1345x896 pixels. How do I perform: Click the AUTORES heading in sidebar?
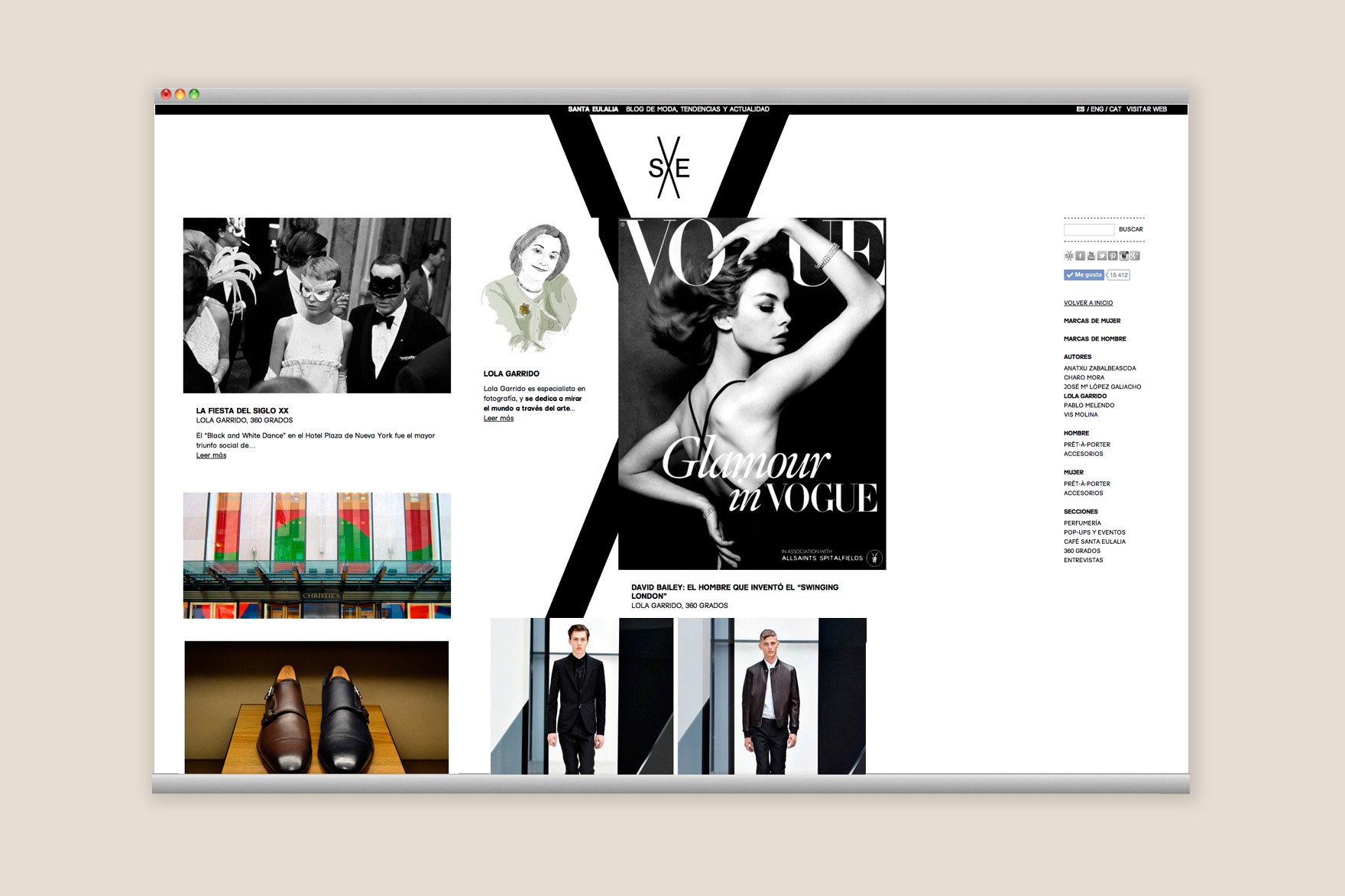[x=1078, y=357]
